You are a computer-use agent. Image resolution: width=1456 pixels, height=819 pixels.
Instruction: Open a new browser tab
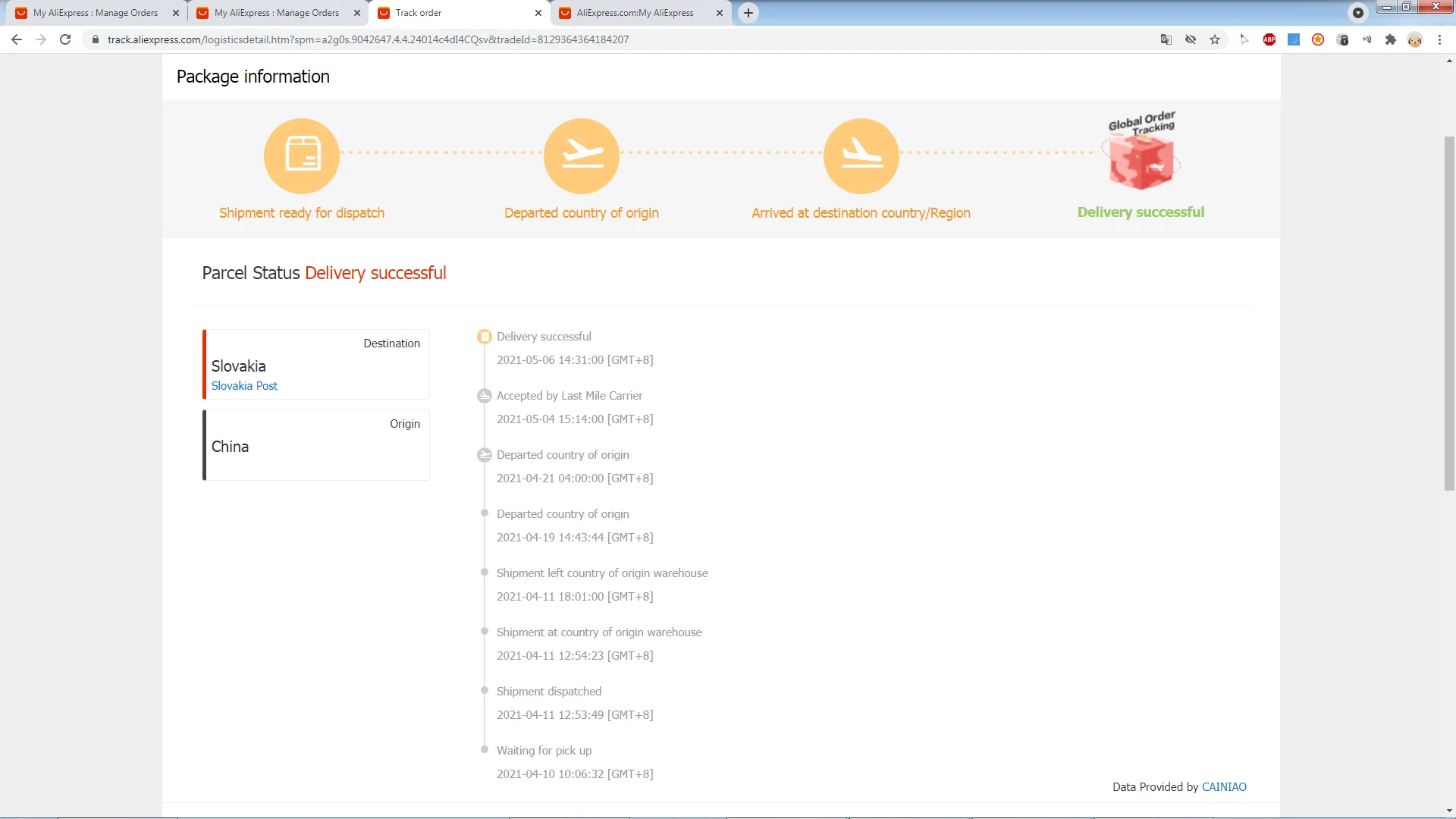748,13
